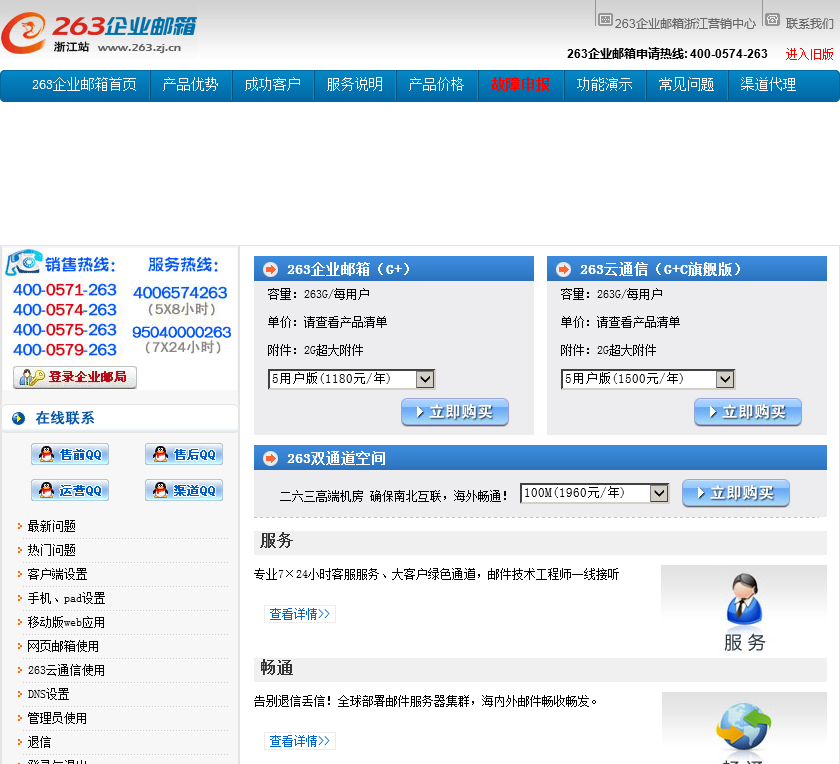Click the globe with arrows image

744,728
